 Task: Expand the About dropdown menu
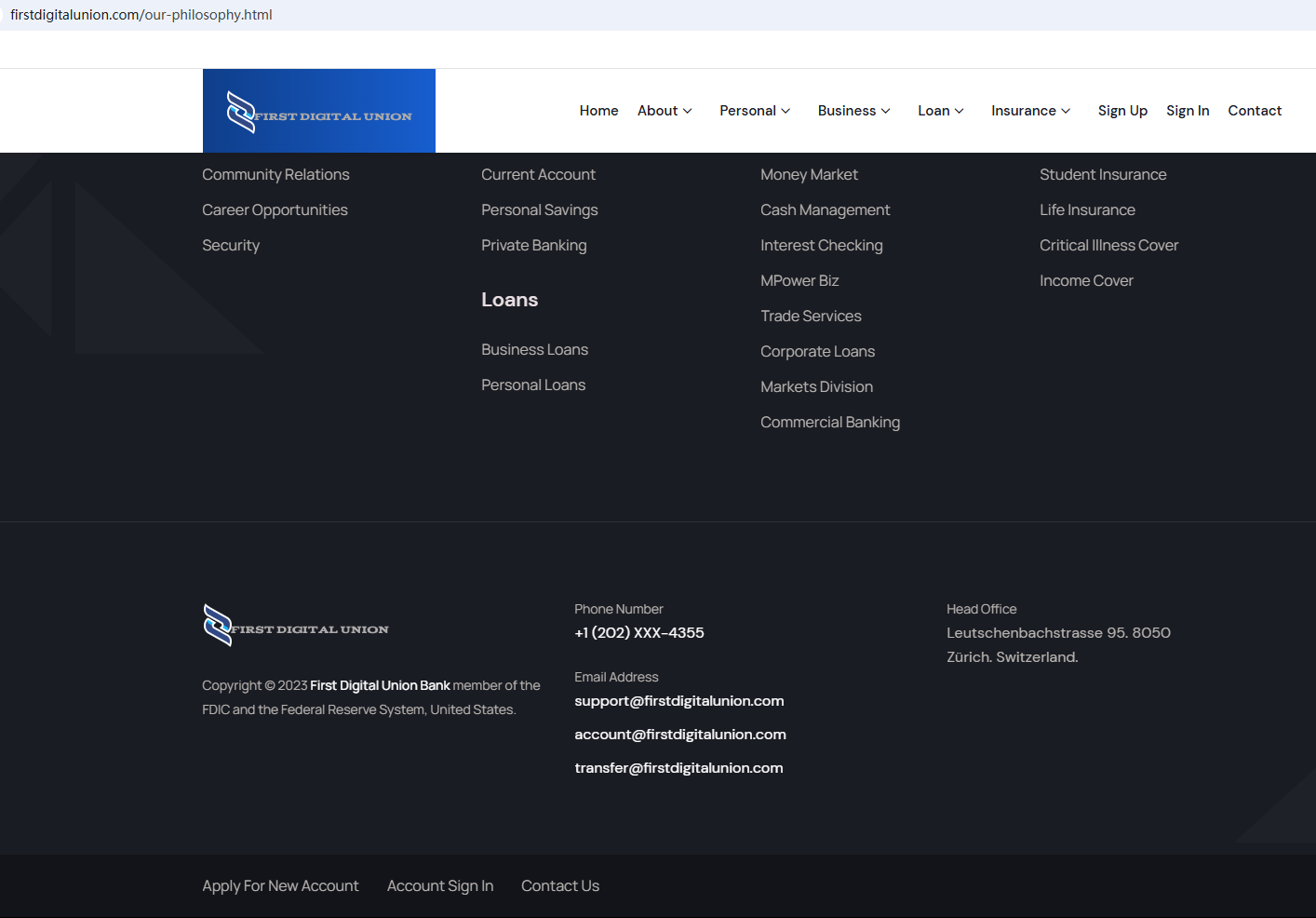(x=665, y=111)
